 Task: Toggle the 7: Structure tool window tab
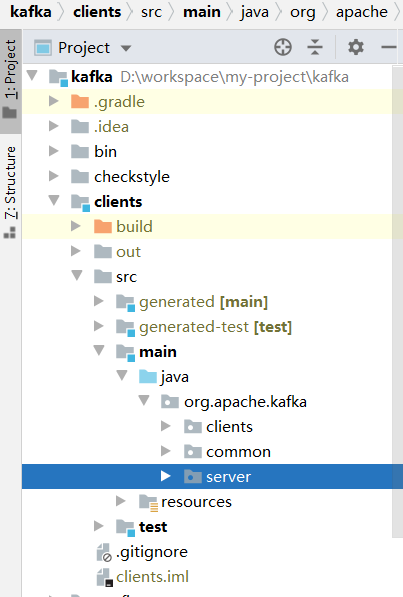pyautogui.click(x=11, y=192)
